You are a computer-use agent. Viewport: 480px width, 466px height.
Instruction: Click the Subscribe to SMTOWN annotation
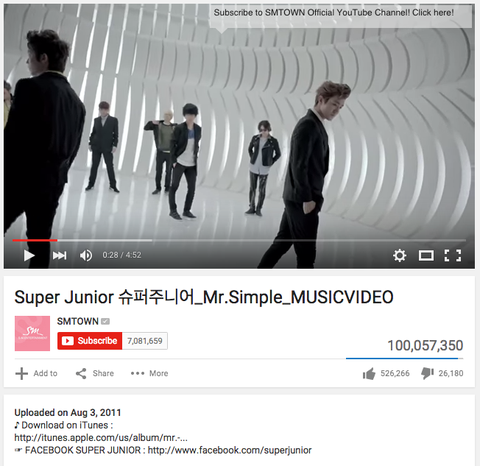point(334,13)
